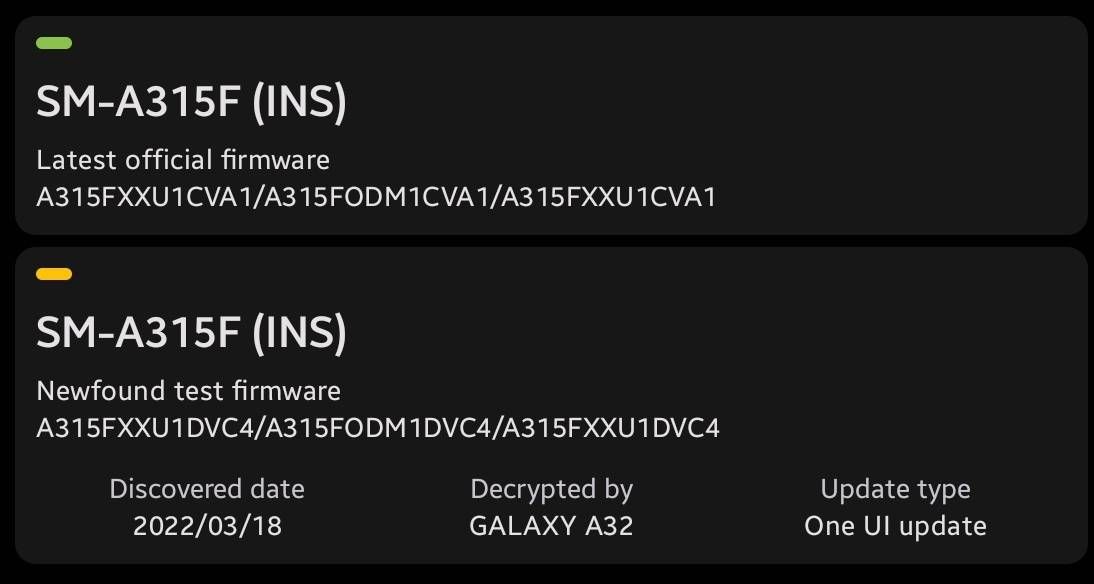Click the last A315FXXU1CVA1 build code
Viewport: 1094px width, 584px height.
609,197
